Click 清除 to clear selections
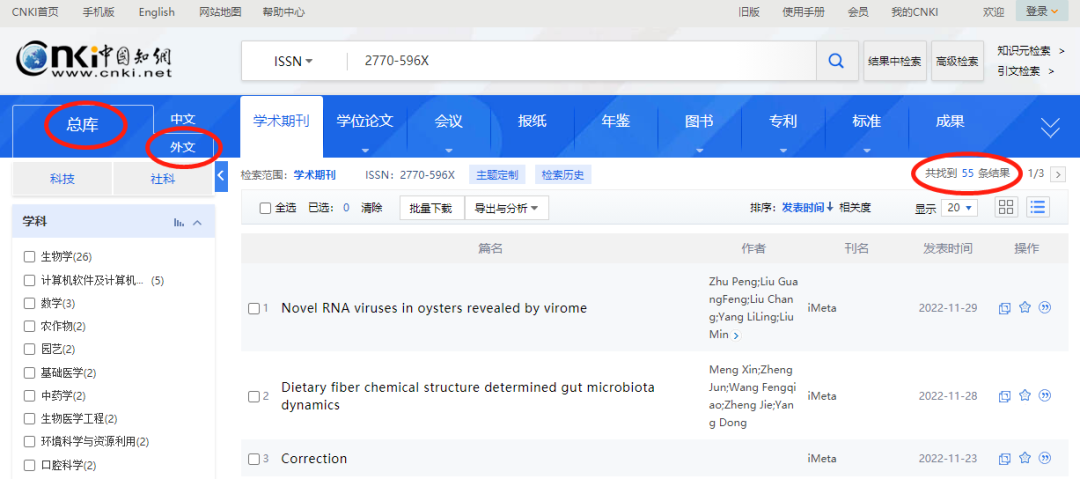 click(371, 207)
